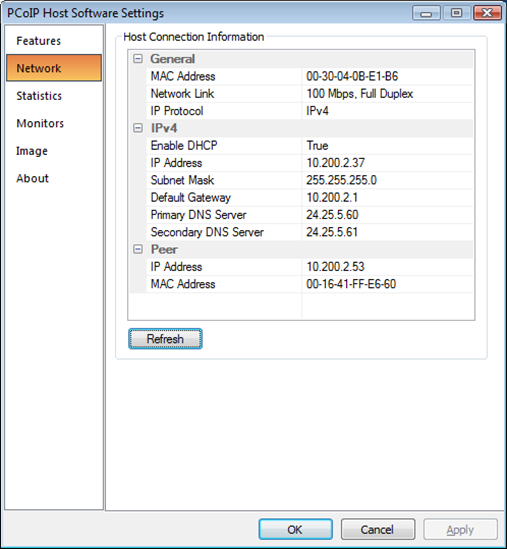Open the Features section
Screen dimensions: 507x549
[x=39, y=41]
